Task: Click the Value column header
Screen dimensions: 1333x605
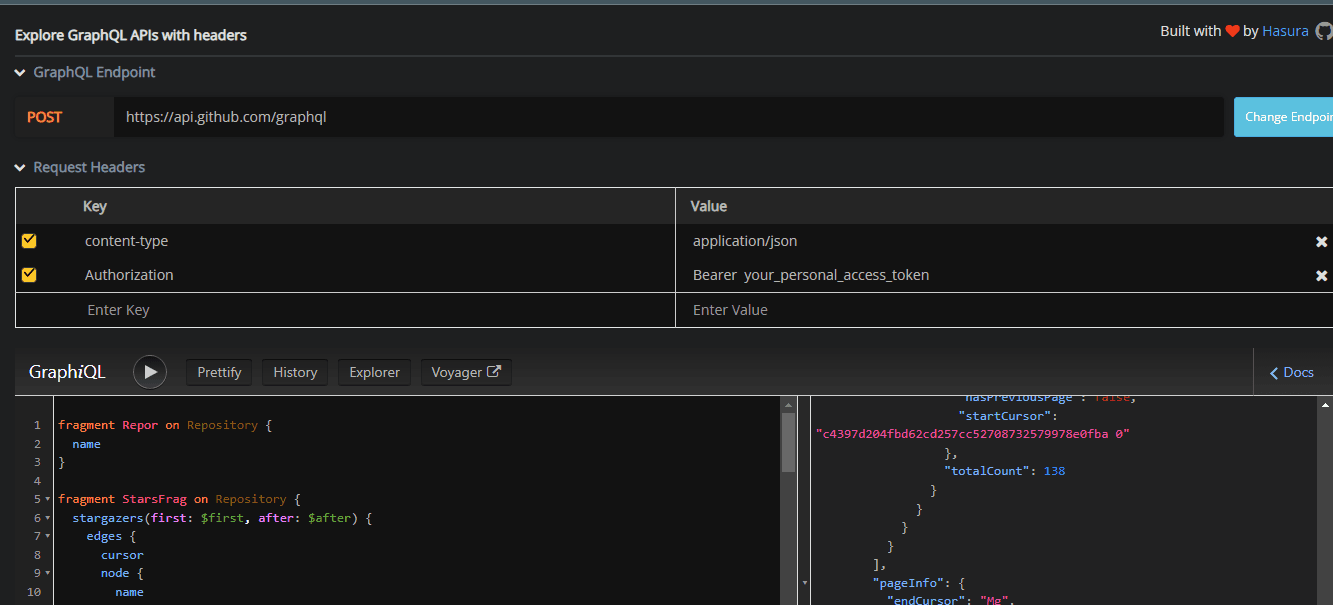Action: [x=709, y=206]
